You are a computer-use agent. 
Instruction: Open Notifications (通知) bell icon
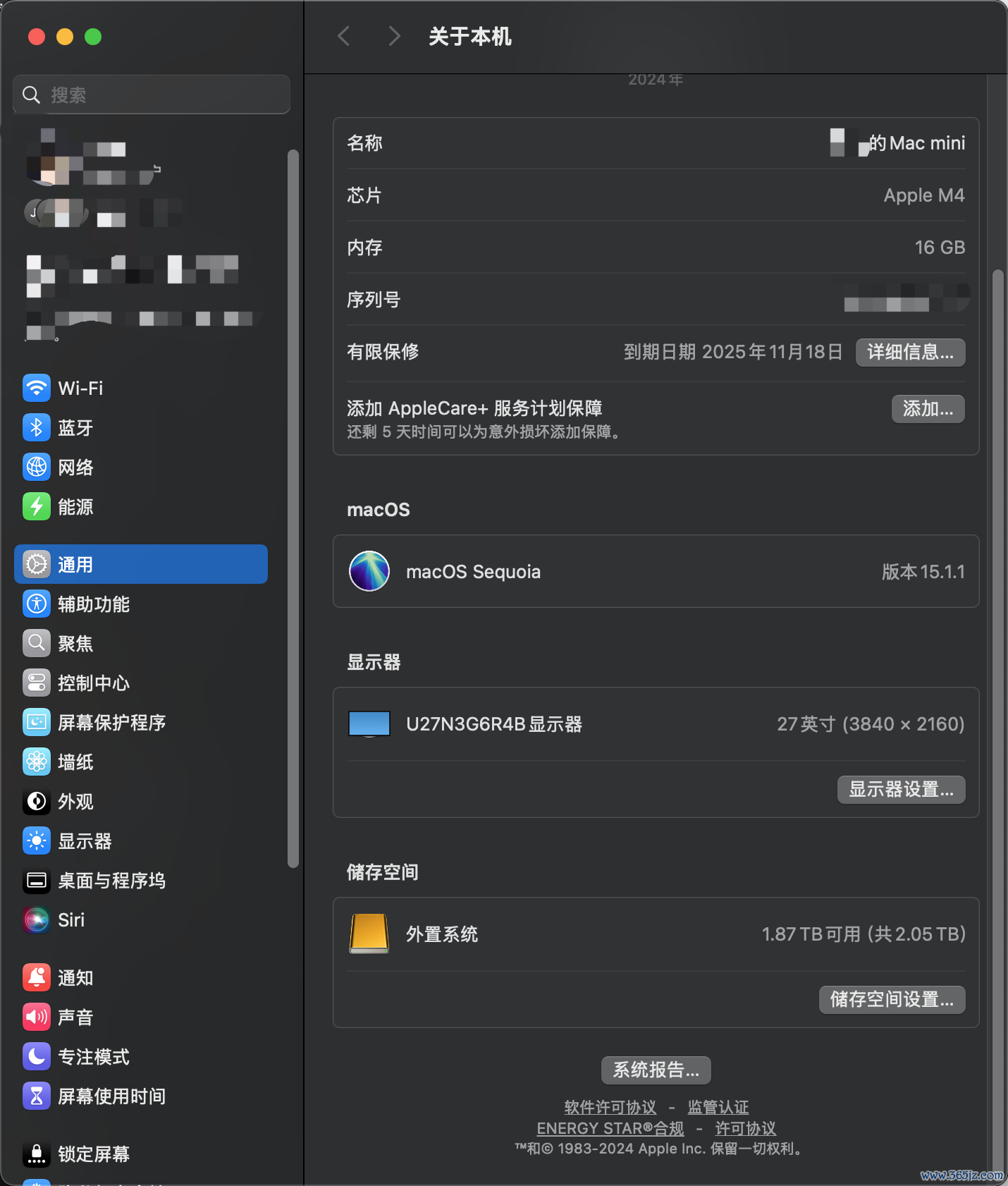(x=37, y=977)
